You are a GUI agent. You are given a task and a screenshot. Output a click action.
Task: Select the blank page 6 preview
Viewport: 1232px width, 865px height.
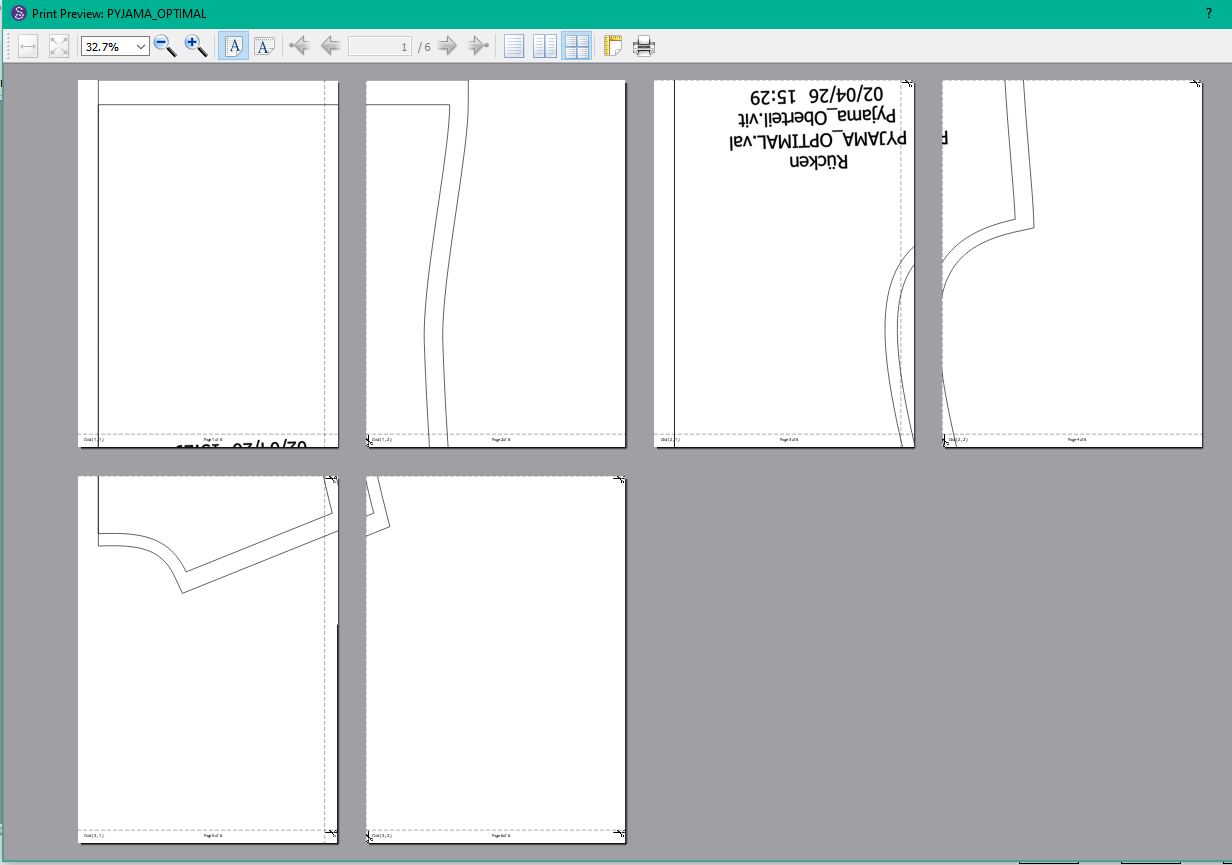click(496, 659)
